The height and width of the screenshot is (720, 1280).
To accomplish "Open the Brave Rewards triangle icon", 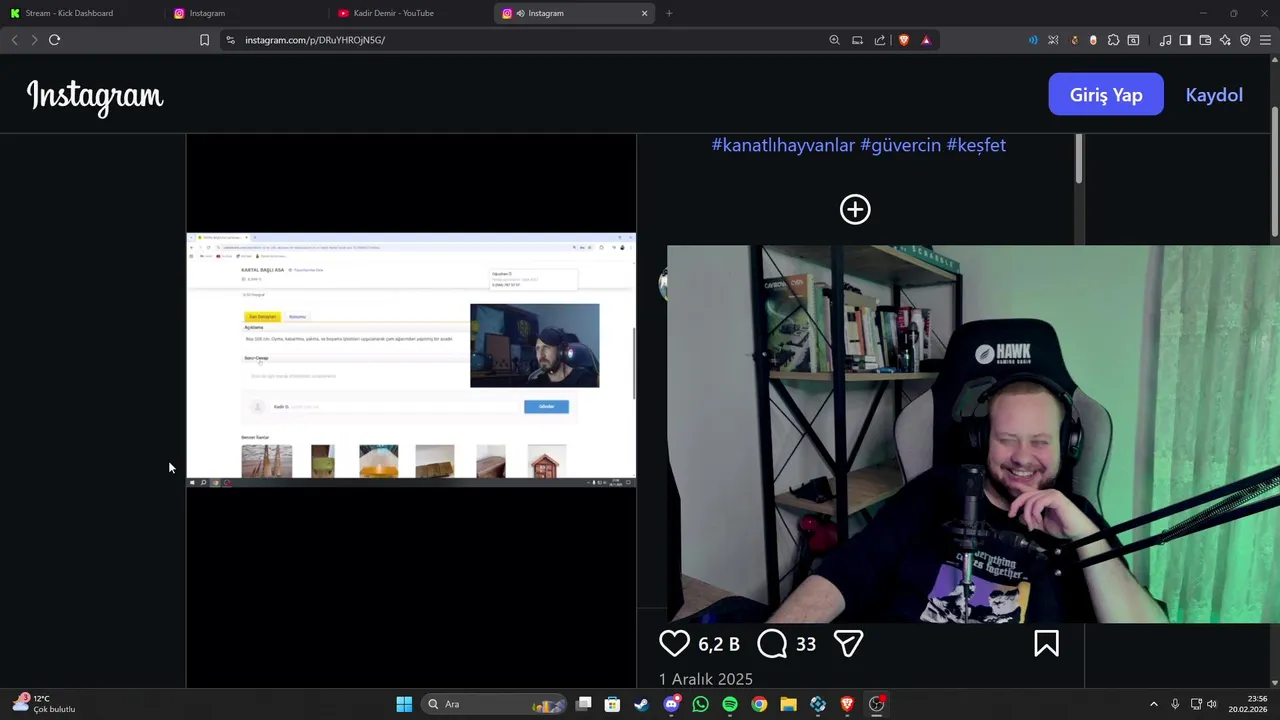I will pyautogui.click(x=926, y=40).
